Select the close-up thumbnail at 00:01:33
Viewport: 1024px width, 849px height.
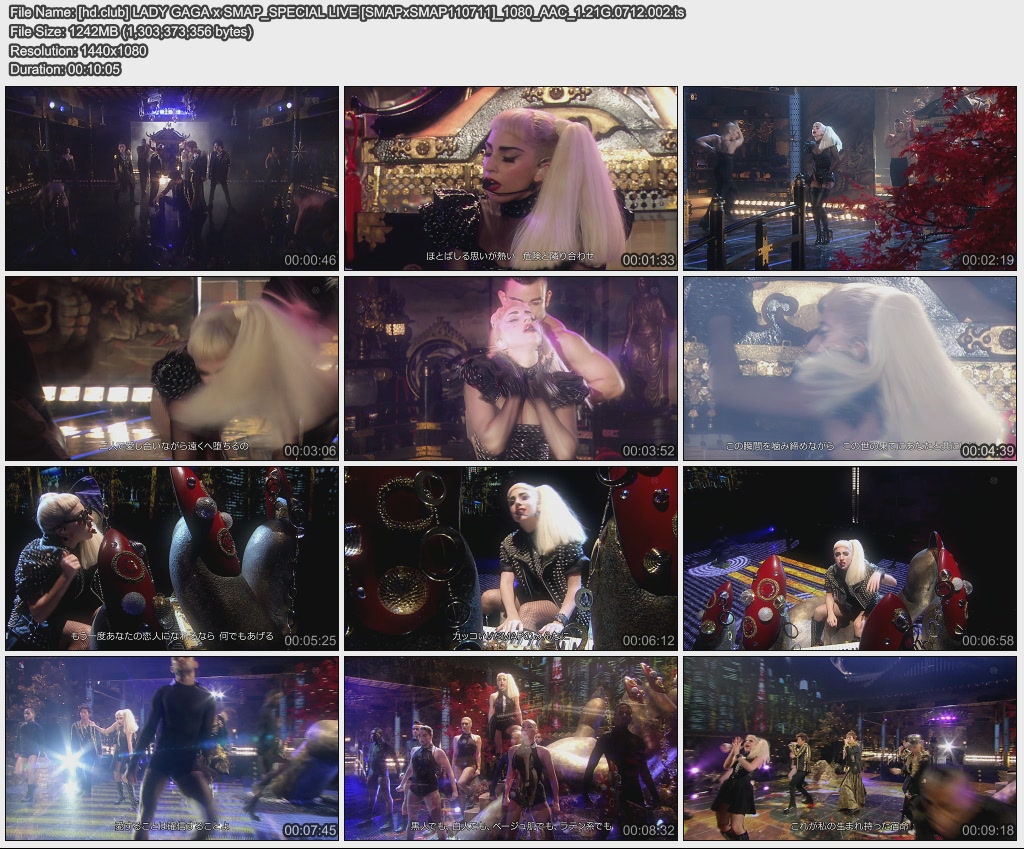click(512, 178)
